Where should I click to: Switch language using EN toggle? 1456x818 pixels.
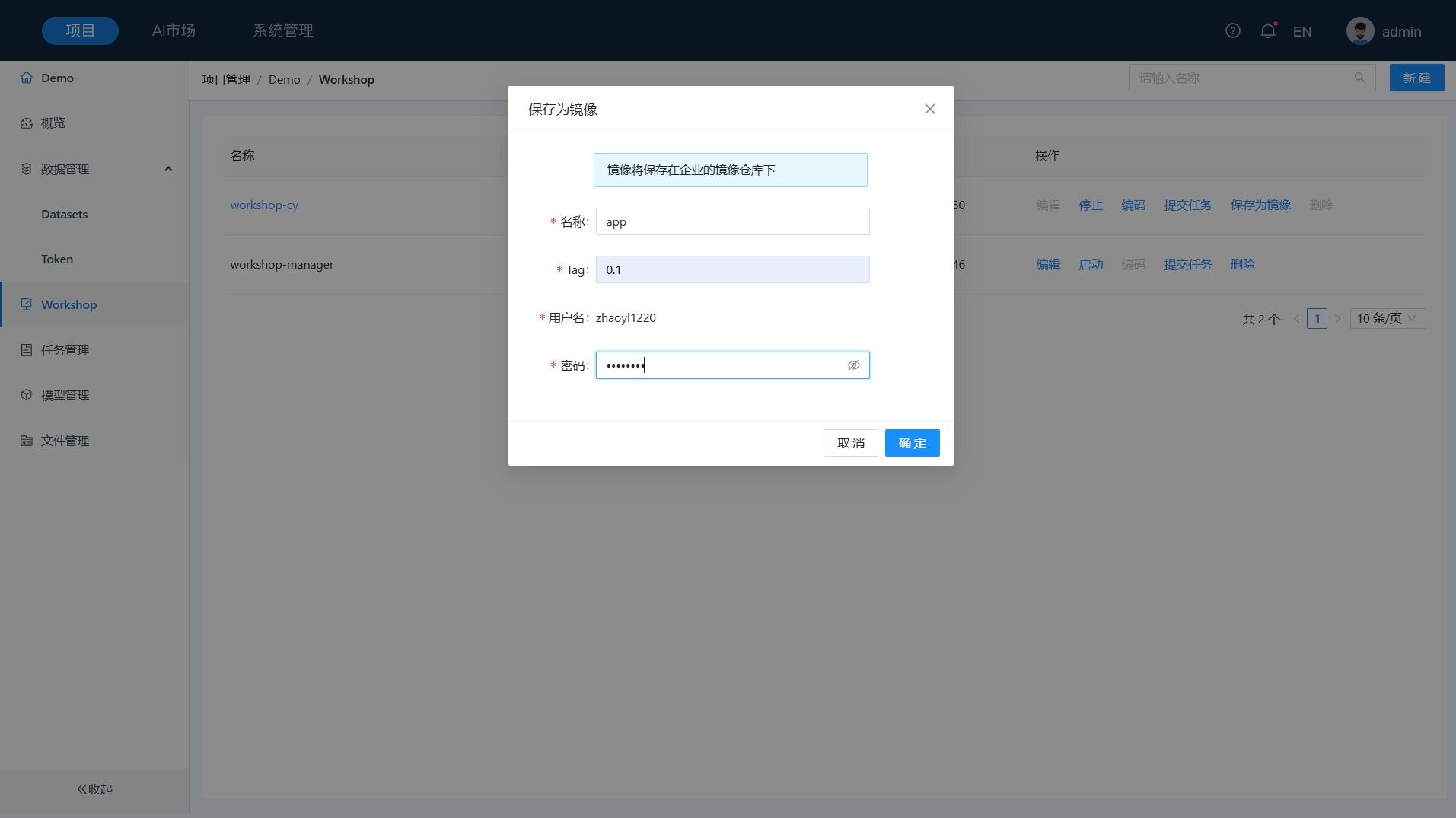1301,32
